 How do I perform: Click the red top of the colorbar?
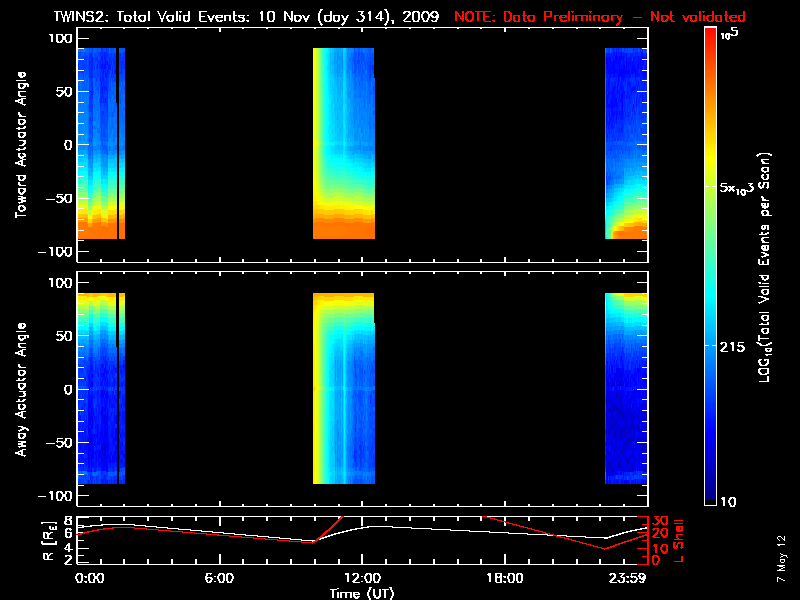[x=709, y=38]
